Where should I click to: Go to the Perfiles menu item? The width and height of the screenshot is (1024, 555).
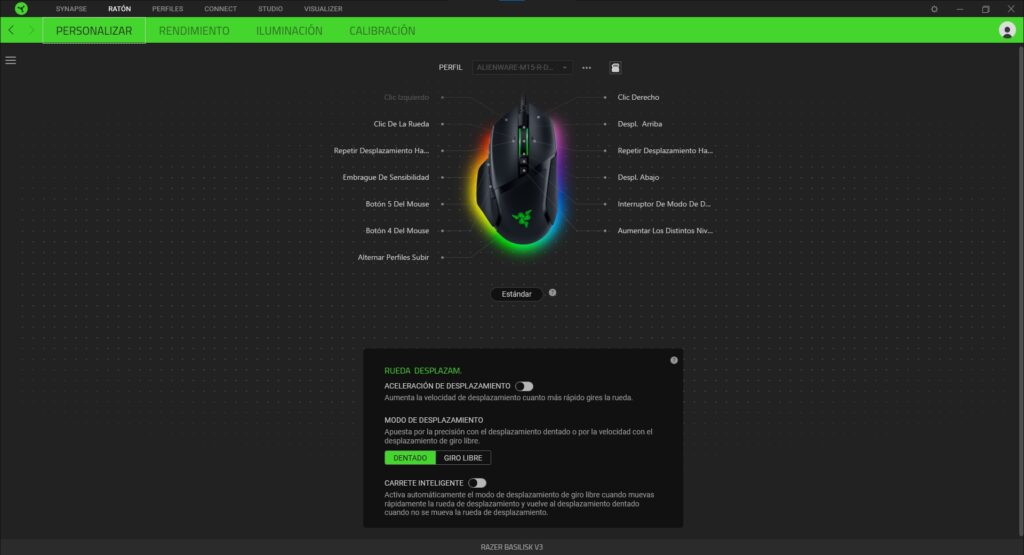[x=167, y=9]
